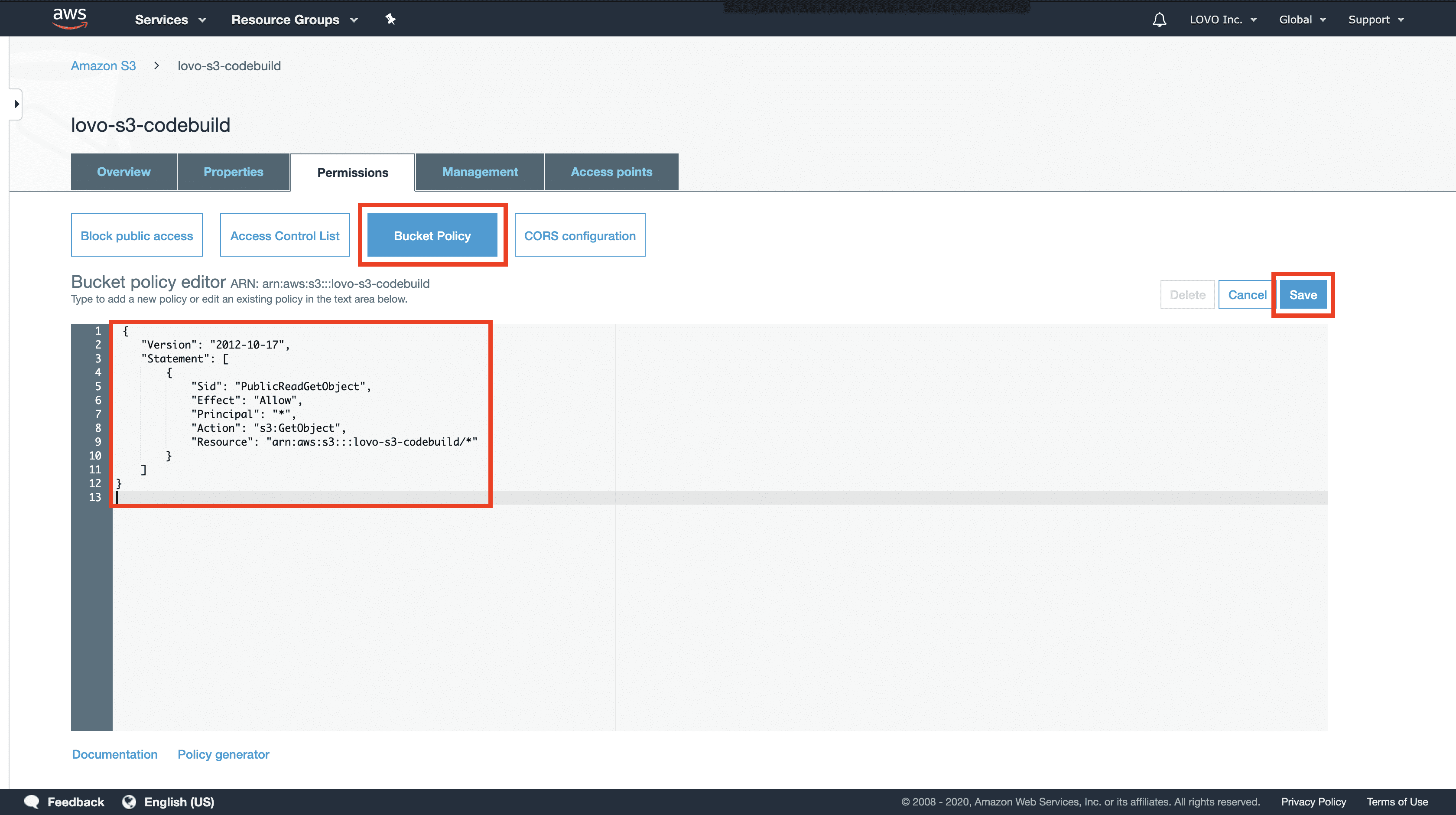Image resolution: width=1456 pixels, height=815 pixels.
Task: Select the Permissions tab
Action: point(353,173)
